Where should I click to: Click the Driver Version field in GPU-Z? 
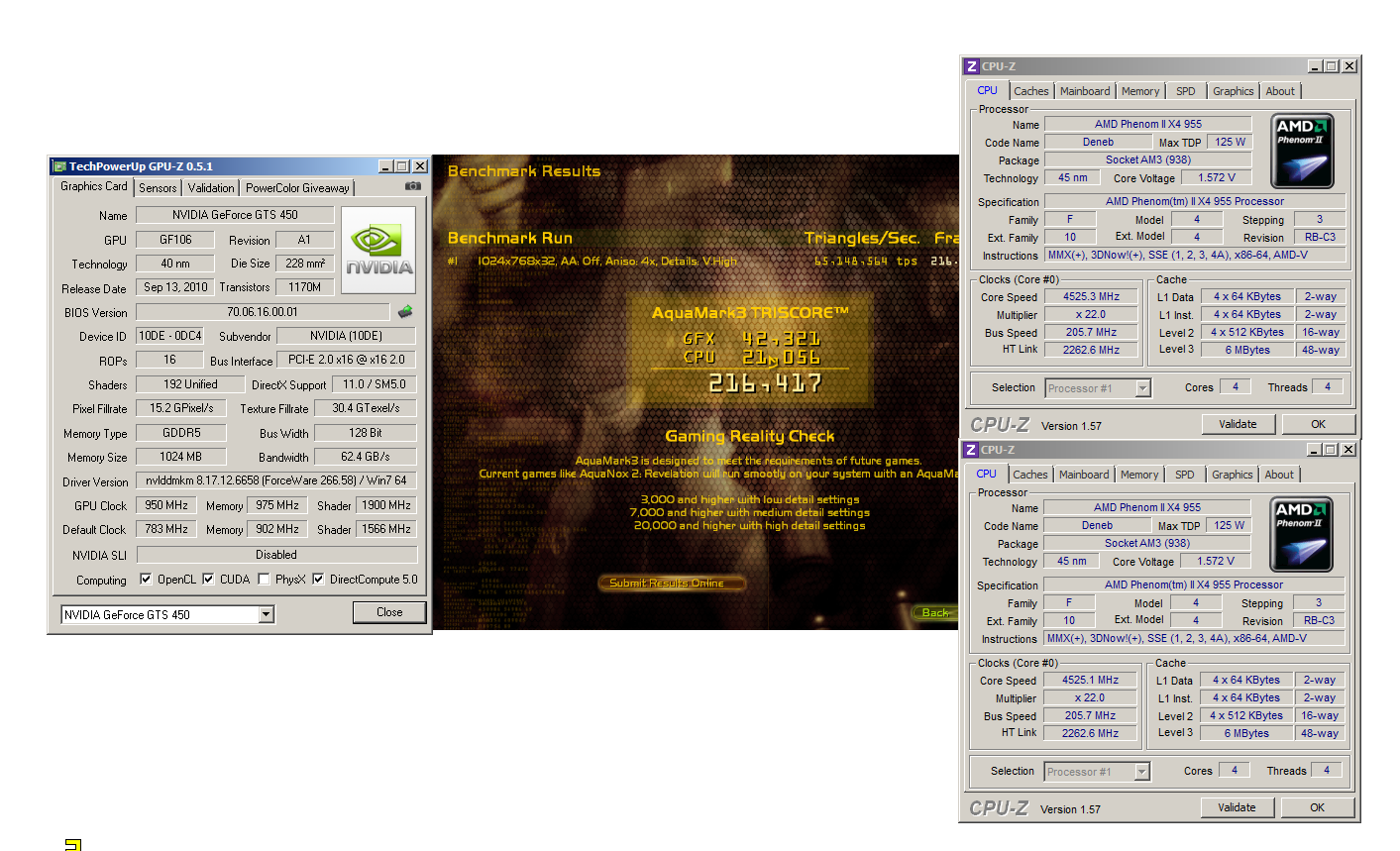point(276,480)
